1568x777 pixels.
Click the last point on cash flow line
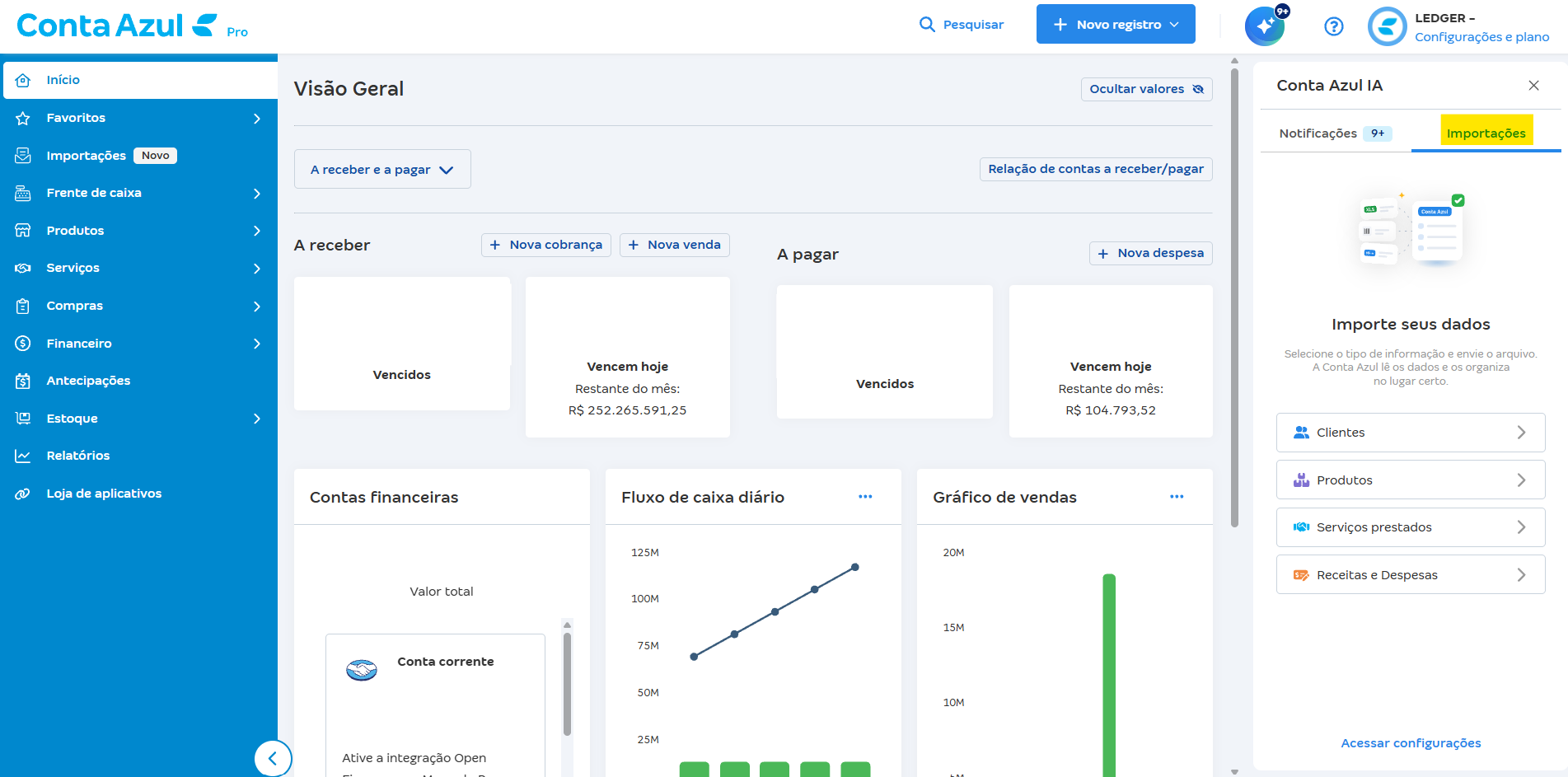tap(855, 567)
